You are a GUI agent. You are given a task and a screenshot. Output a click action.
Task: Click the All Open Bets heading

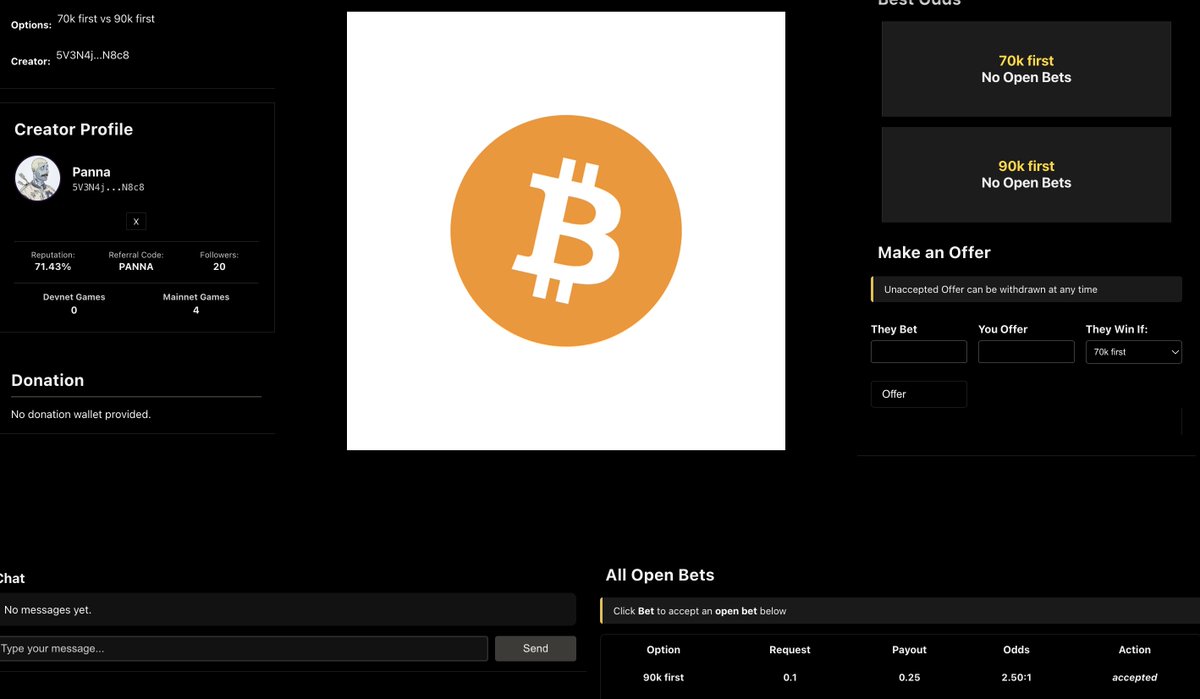(x=660, y=575)
